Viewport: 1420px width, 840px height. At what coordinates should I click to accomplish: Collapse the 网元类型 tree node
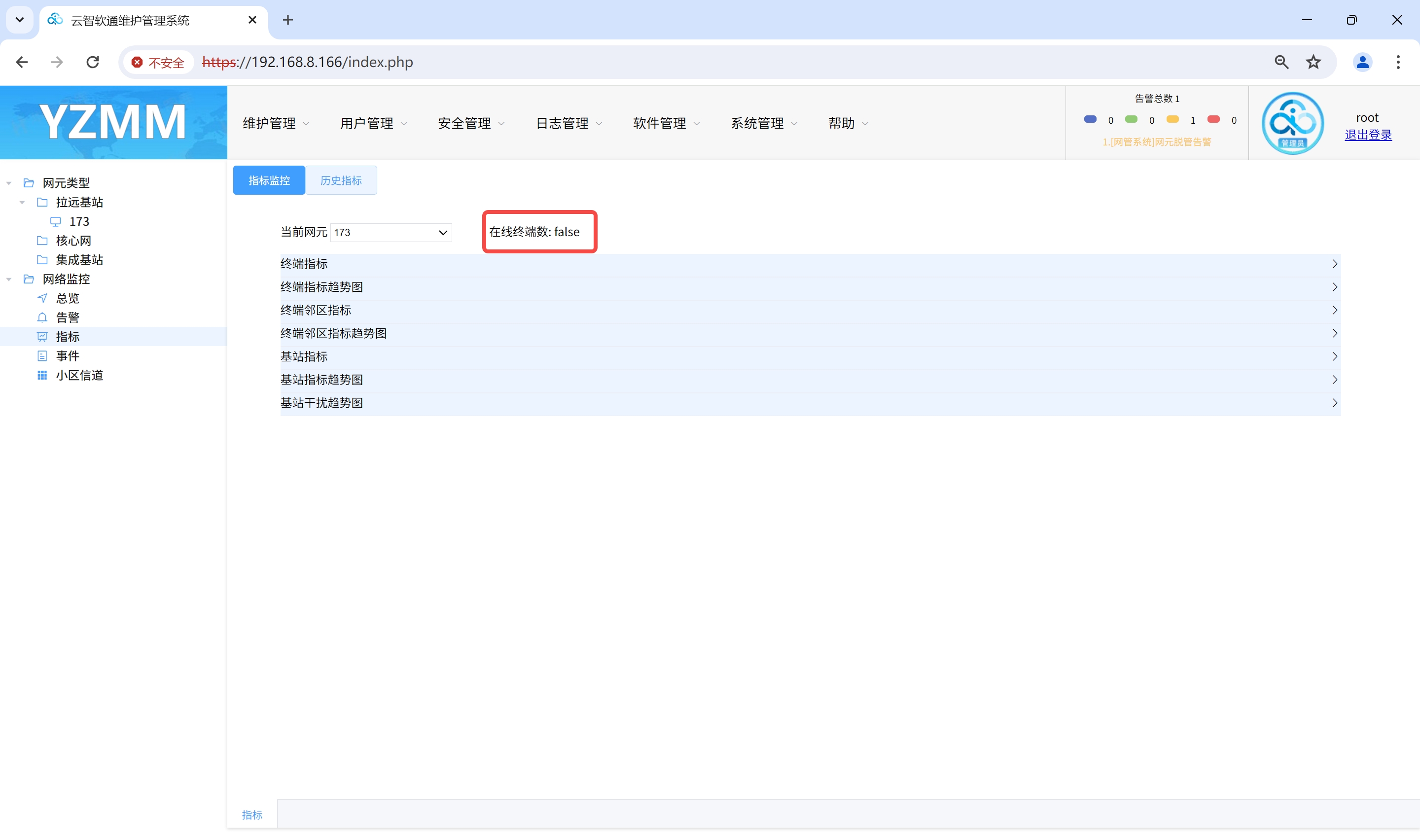[x=9, y=183]
